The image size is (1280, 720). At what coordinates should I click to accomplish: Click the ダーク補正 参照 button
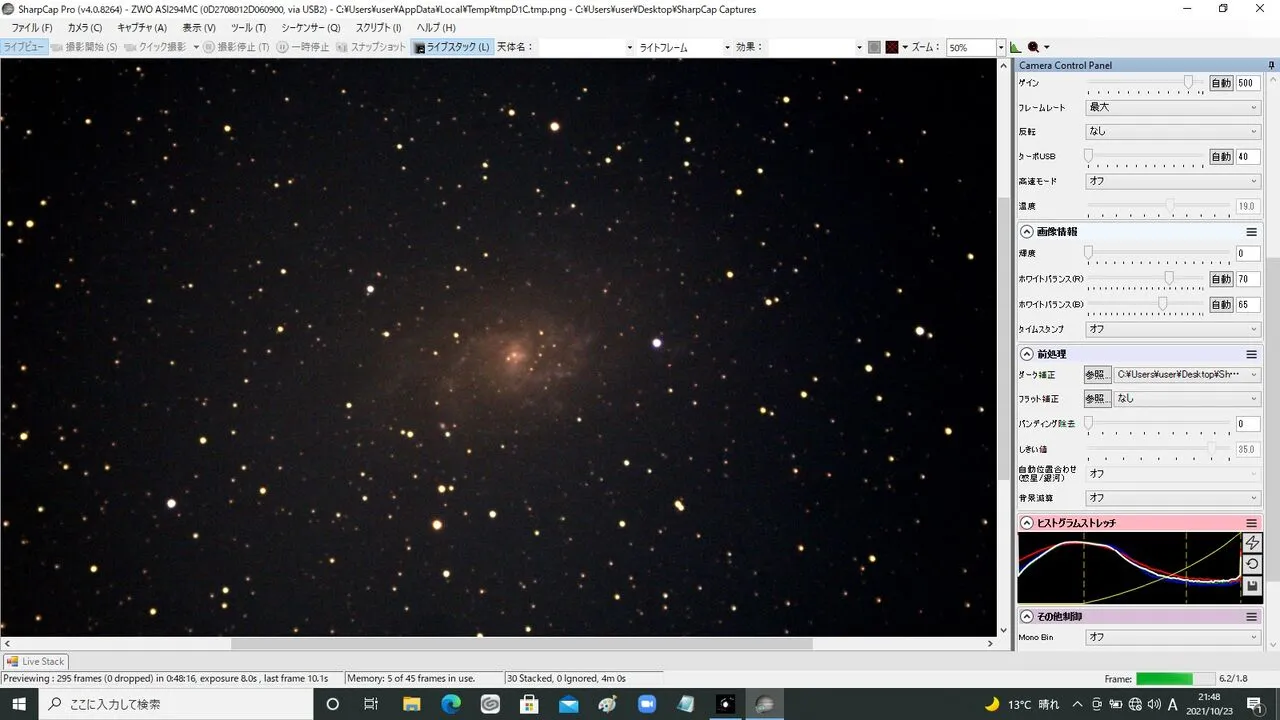pyautogui.click(x=1097, y=375)
